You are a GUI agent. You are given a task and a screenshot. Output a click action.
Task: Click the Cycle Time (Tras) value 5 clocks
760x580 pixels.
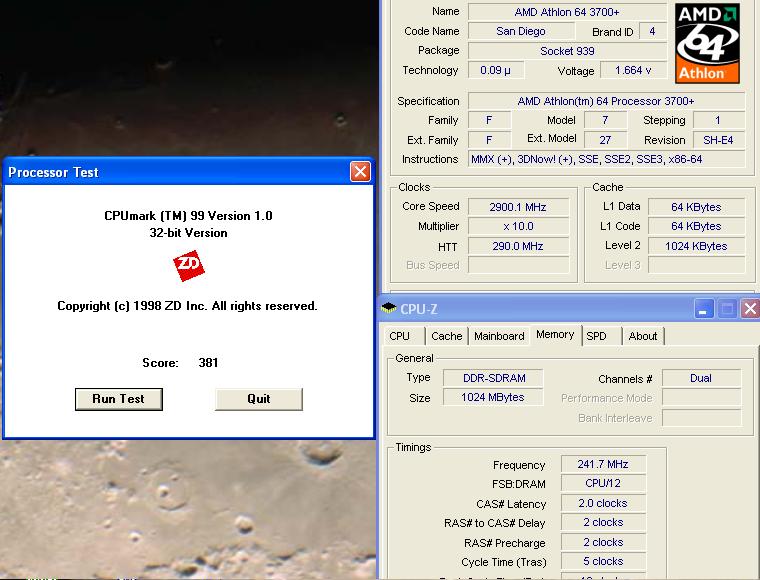pyautogui.click(x=603, y=561)
